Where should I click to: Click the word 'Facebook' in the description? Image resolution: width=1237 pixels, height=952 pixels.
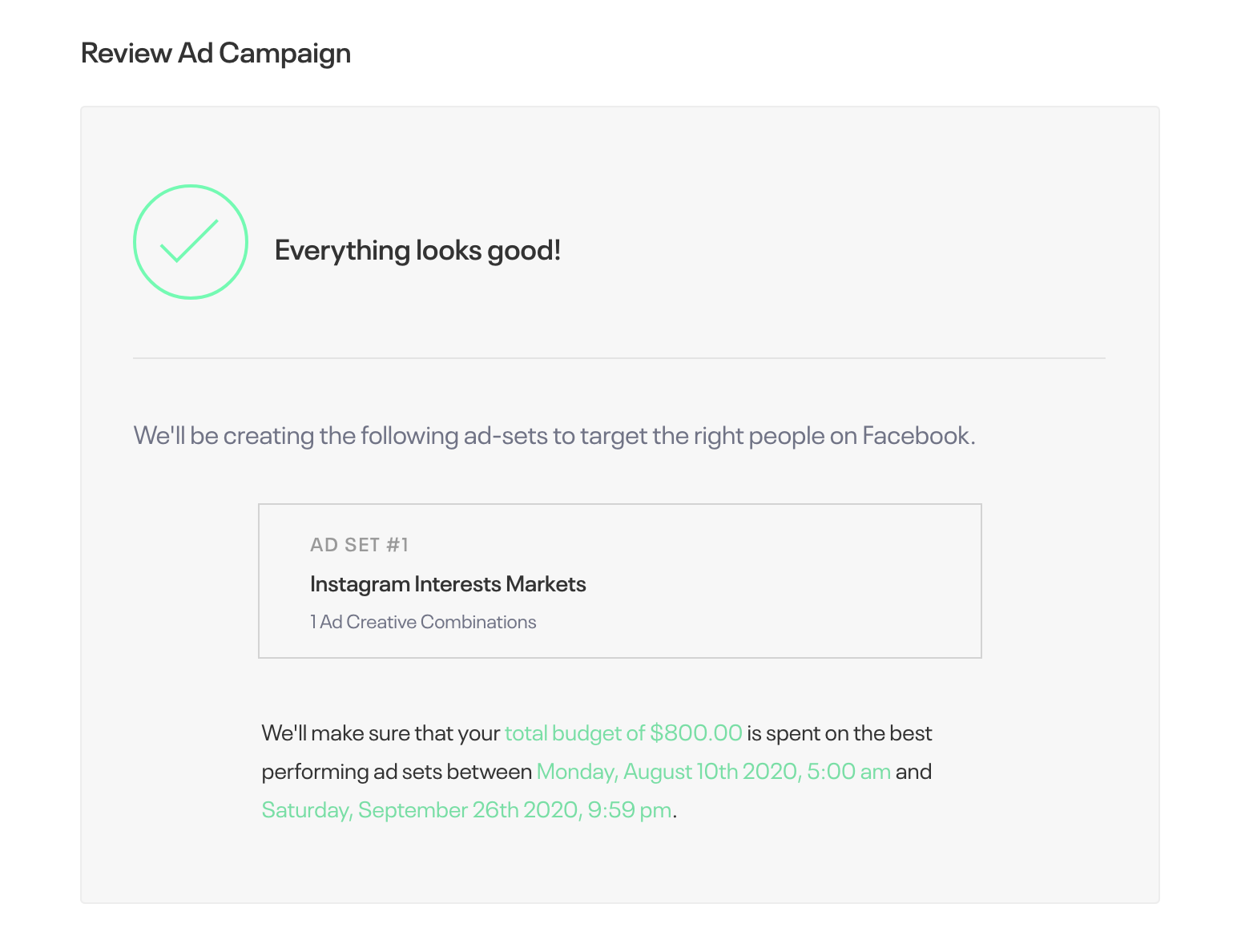[916, 436]
